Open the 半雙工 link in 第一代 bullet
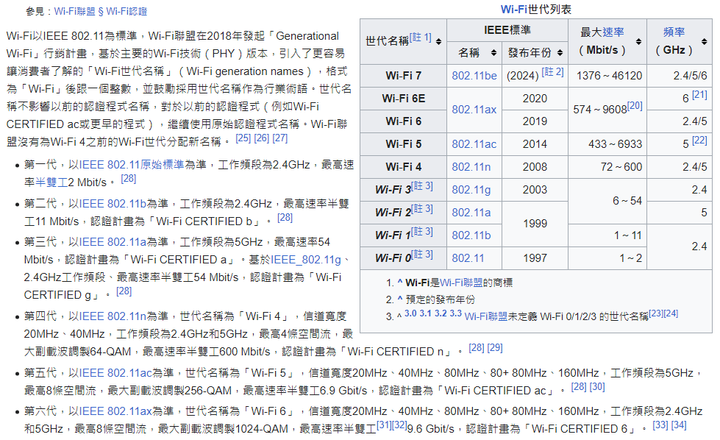720x440 pixels. 51,183
